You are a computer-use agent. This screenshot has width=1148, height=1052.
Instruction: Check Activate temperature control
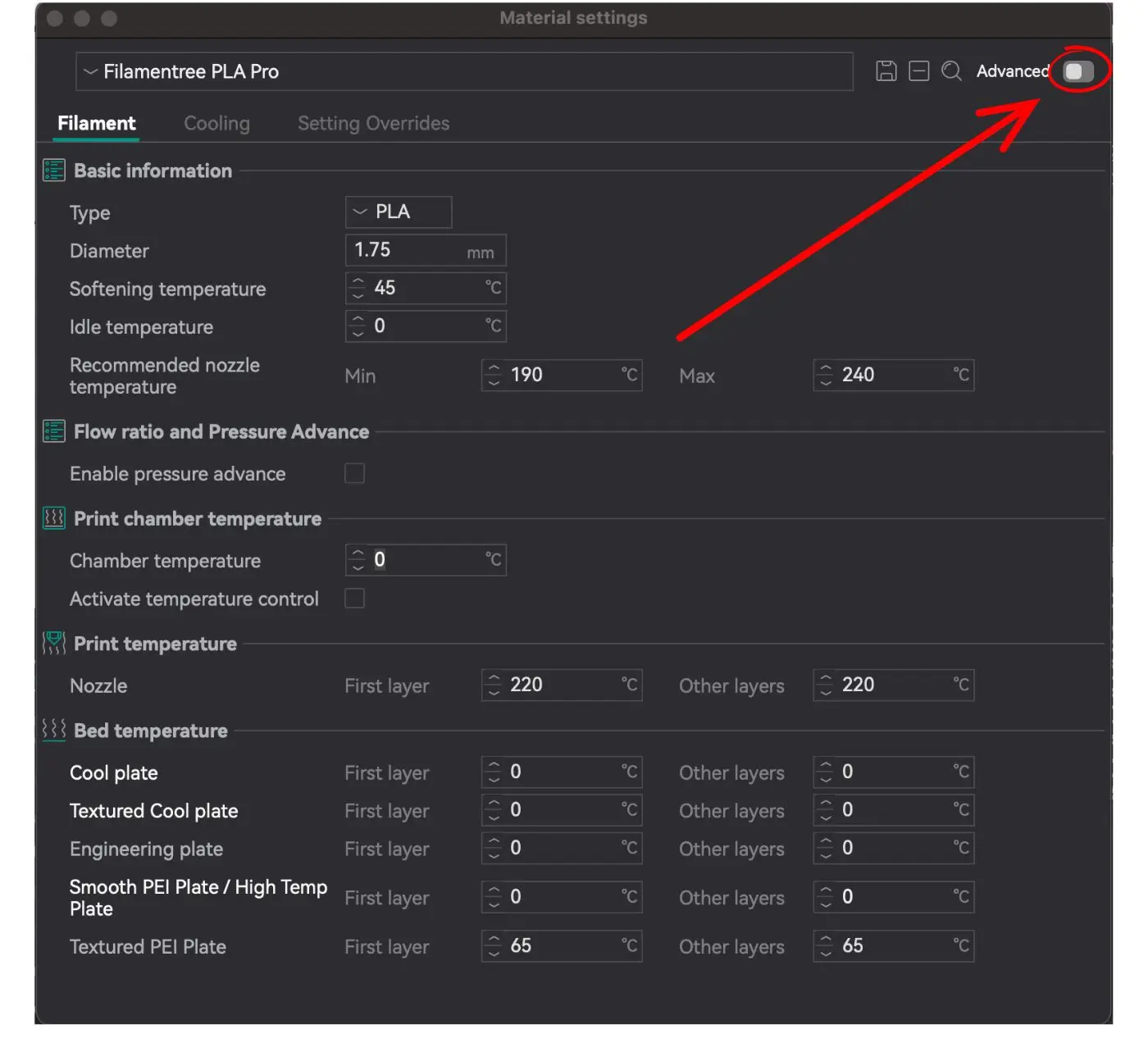click(354, 599)
